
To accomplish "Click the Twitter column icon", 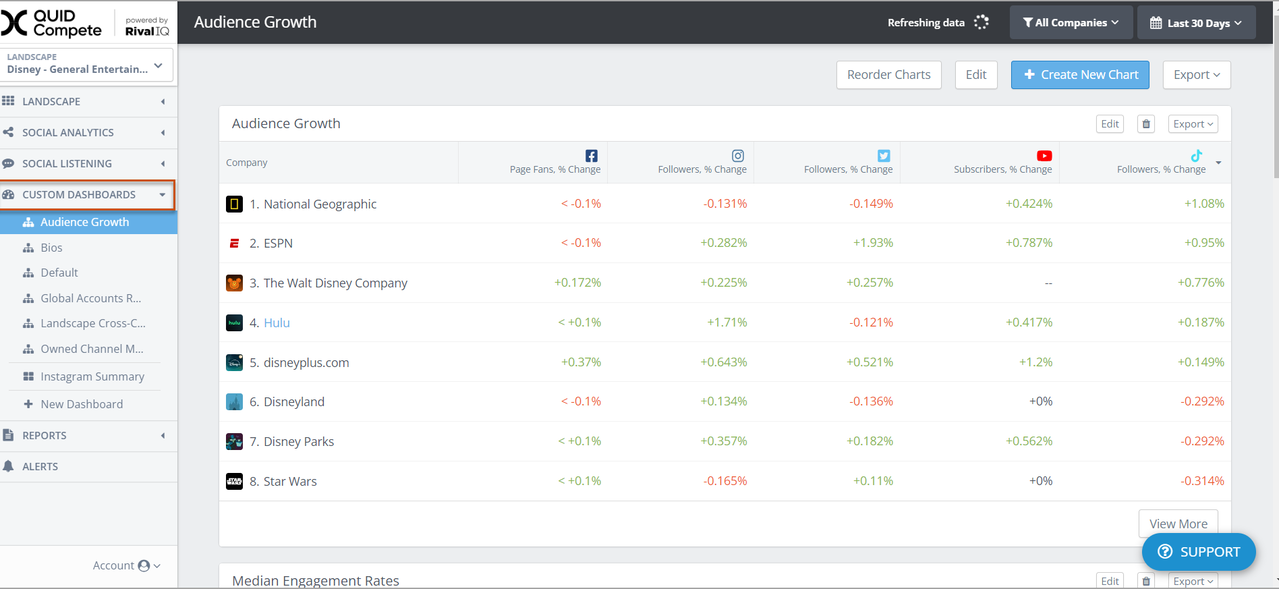I will [884, 156].
